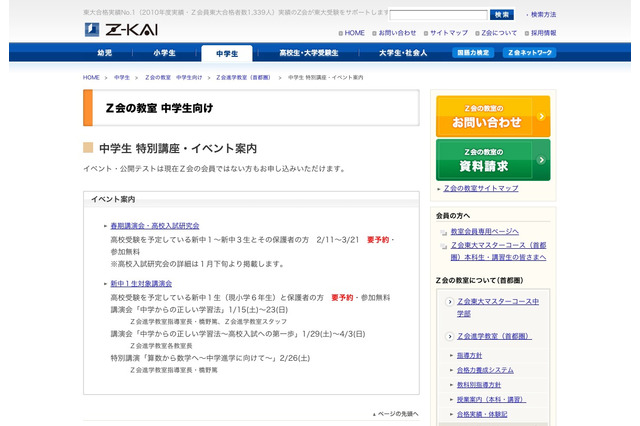The image size is (640, 426).
Task: Select the 大学生・社会人 navigation tab
Action: pyautogui.click(x=403, y=53)
